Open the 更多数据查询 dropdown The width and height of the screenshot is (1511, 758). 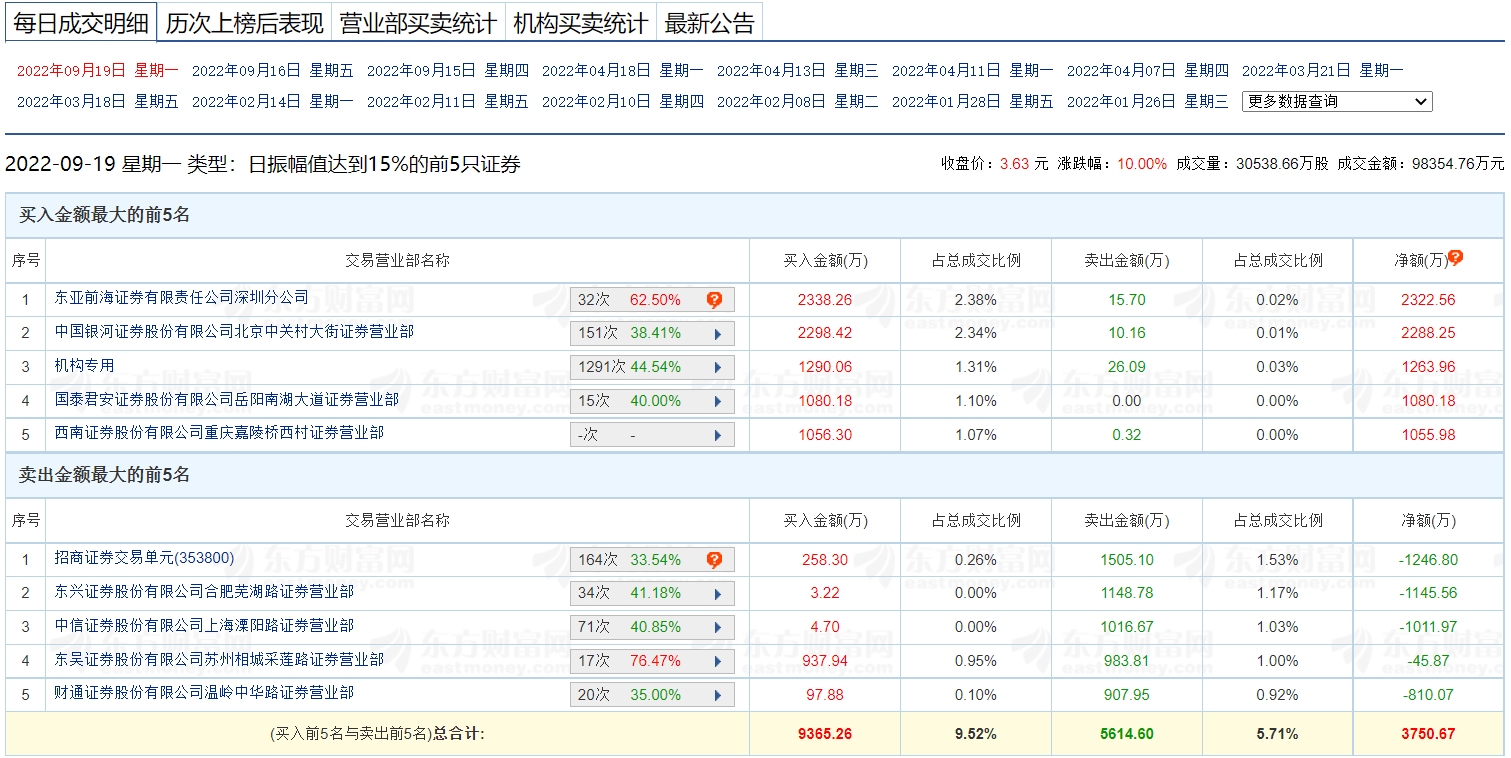(1336, 101)
